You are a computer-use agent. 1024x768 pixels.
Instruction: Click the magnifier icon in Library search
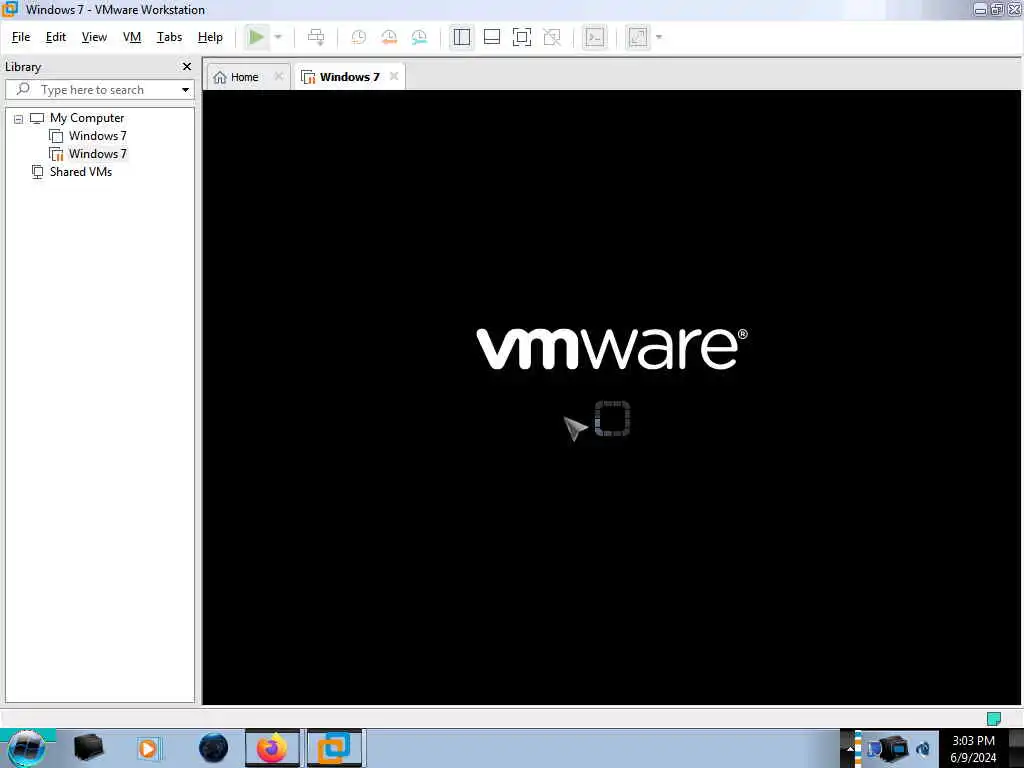[x=24, y=89]
